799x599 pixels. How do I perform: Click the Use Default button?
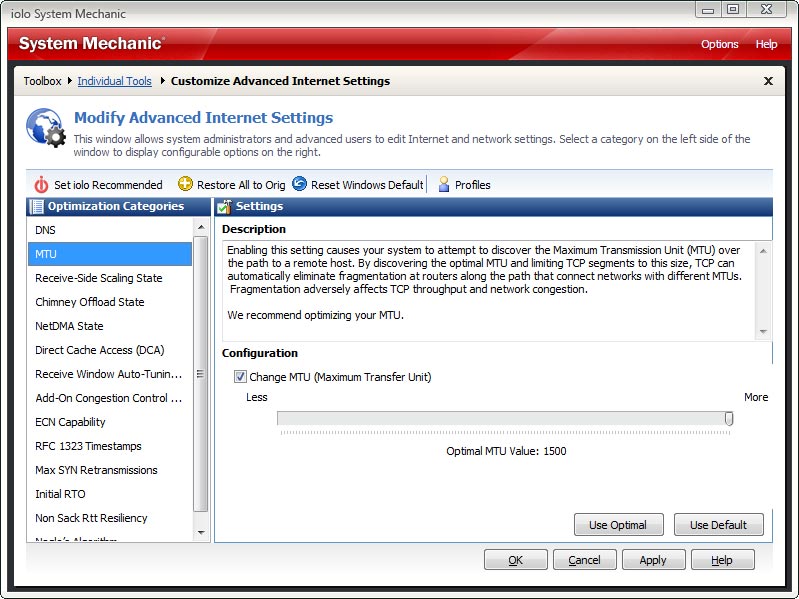click(718, 525)
